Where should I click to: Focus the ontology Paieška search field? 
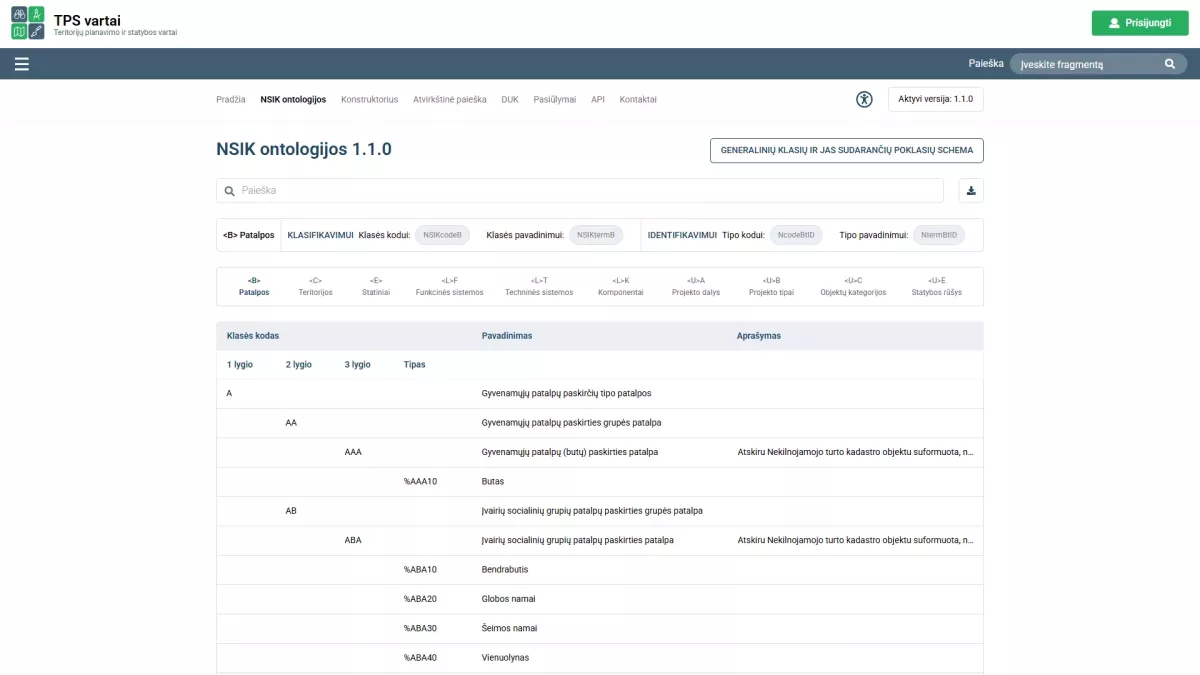click(580, 191)
